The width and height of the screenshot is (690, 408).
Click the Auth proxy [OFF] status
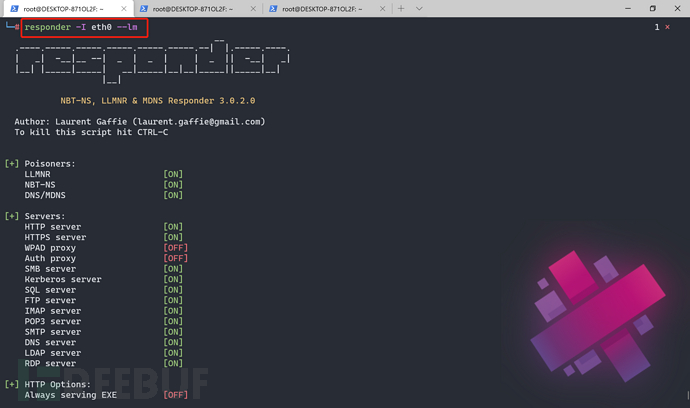pyautogui.click(x=175, y=258)
